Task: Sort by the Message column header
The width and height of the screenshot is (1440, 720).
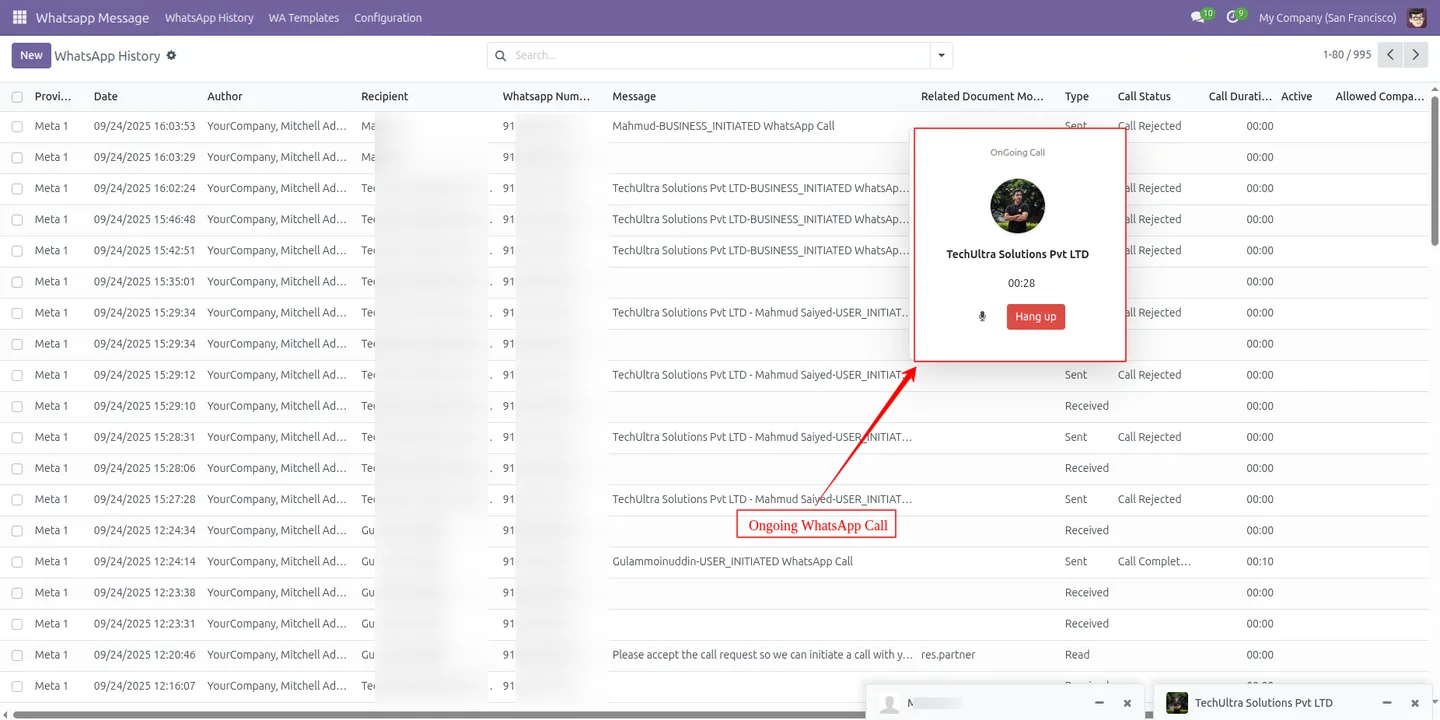Action: 634,97
